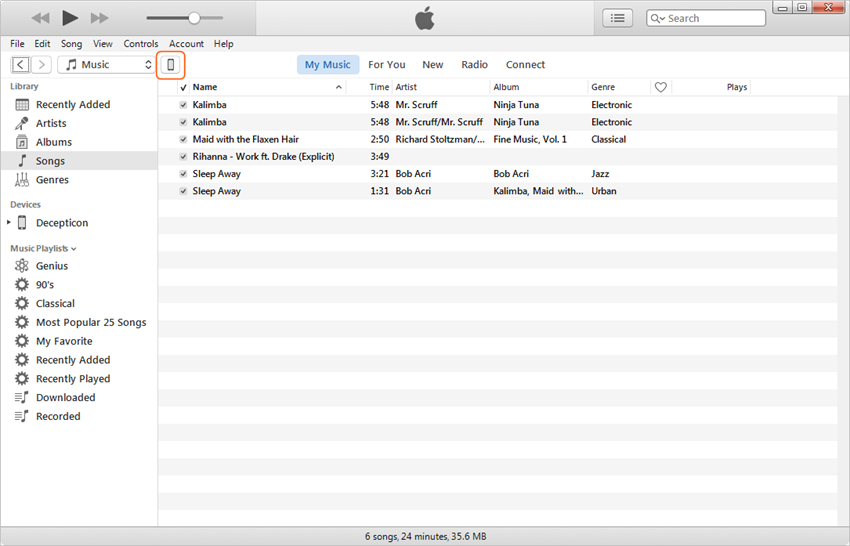This screenshot has height=546, width=850.
Task: Click the back navigation arrow
Action: 21,65
